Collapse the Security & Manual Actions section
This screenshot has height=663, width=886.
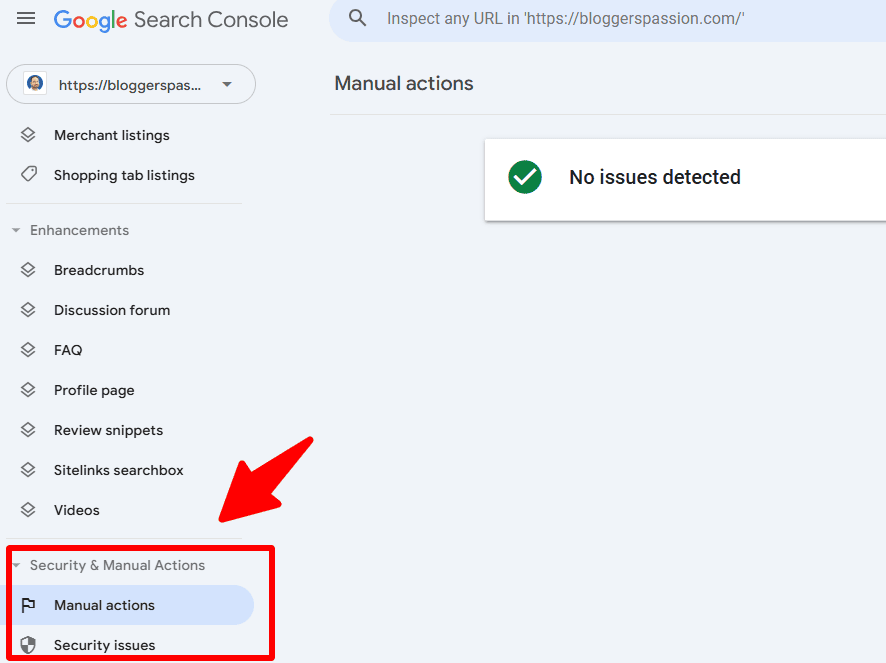15,565
